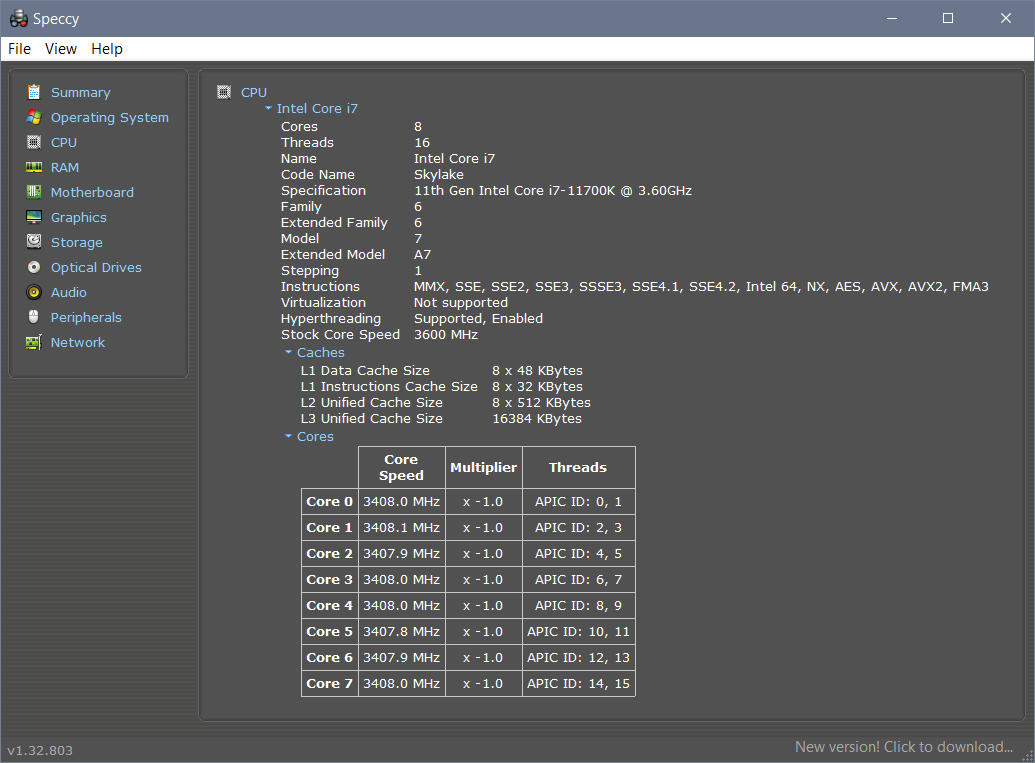Click the Optical Drives disc icon
This screenshot has width=1035, height=763.
pos(34,267)
